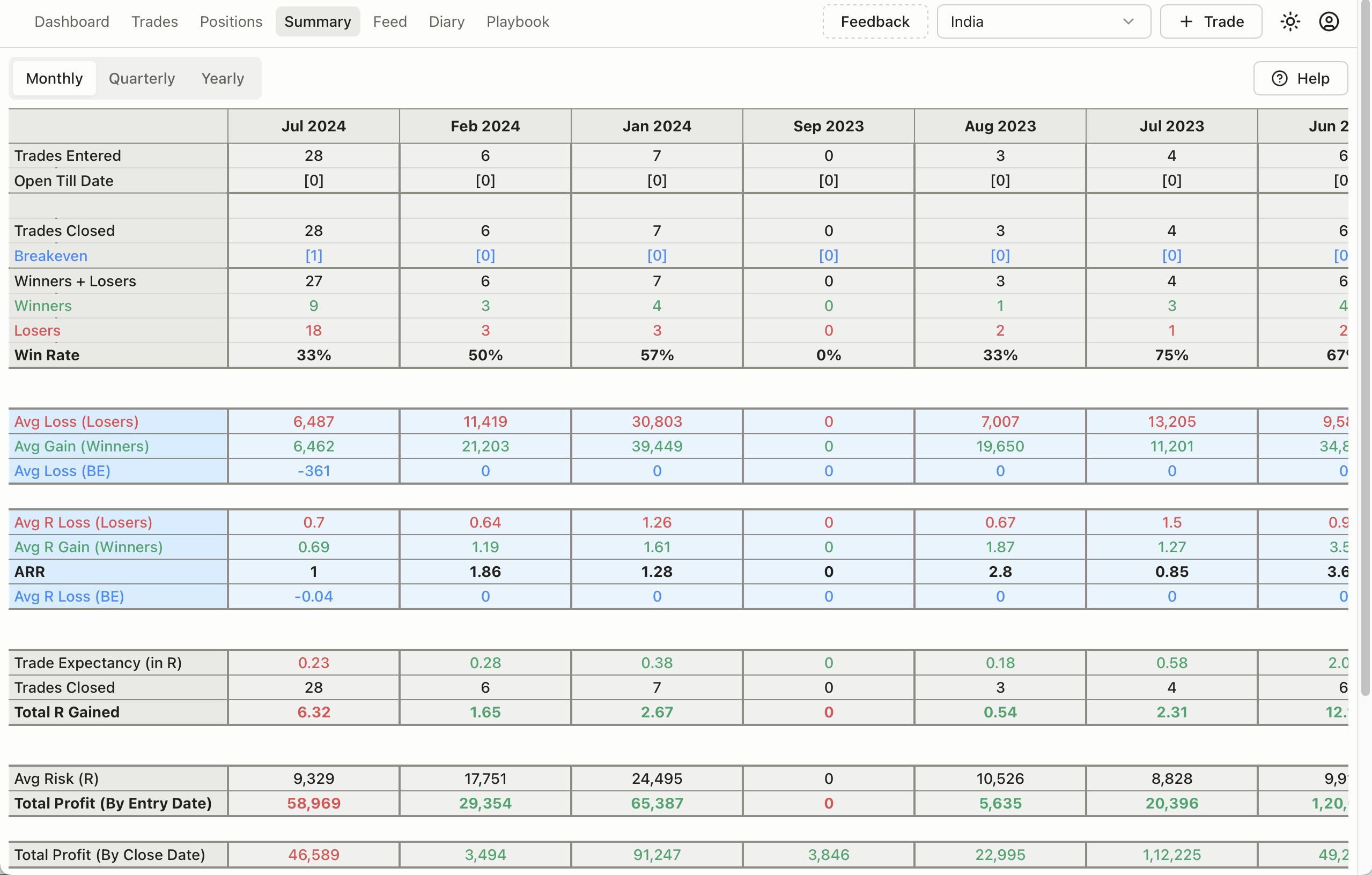This screenshot has width=1372, height=875.
Task: Select the Monthly view
Action: pyautogui.click(x=54, y=79)
